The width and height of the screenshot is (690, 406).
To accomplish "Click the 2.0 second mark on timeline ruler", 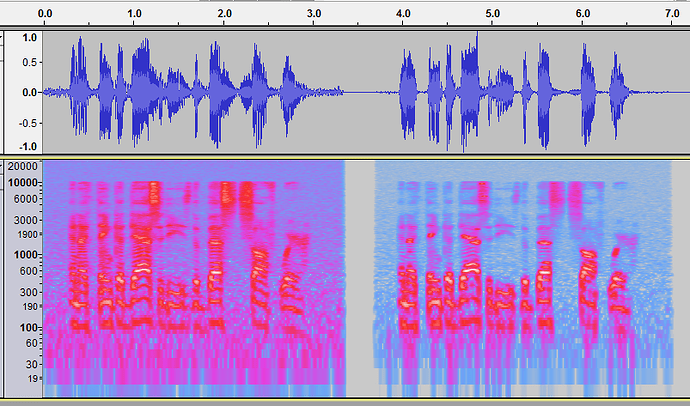I will coord(224,14).
